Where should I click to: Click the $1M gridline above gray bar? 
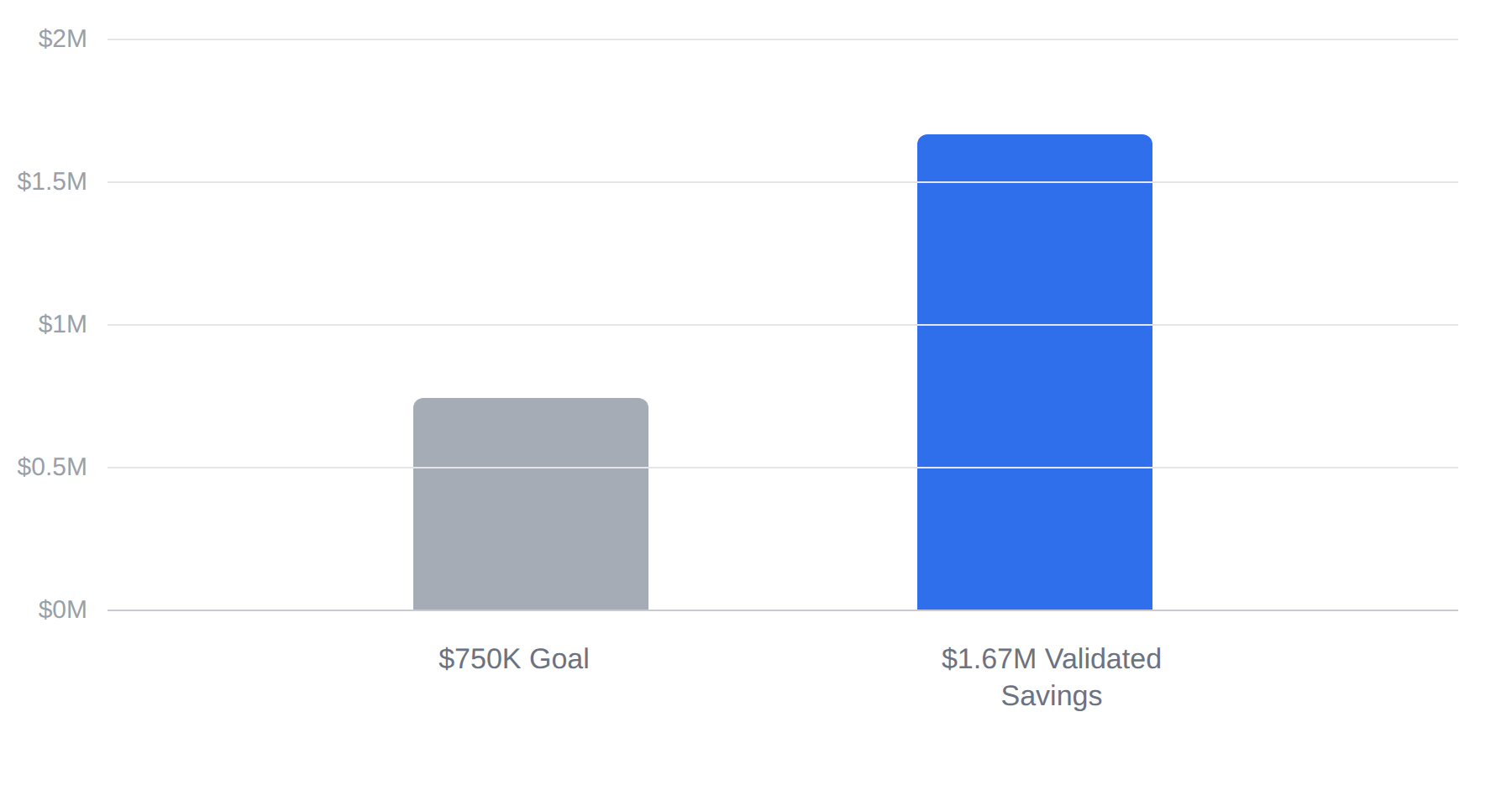(x=531, y=325)
